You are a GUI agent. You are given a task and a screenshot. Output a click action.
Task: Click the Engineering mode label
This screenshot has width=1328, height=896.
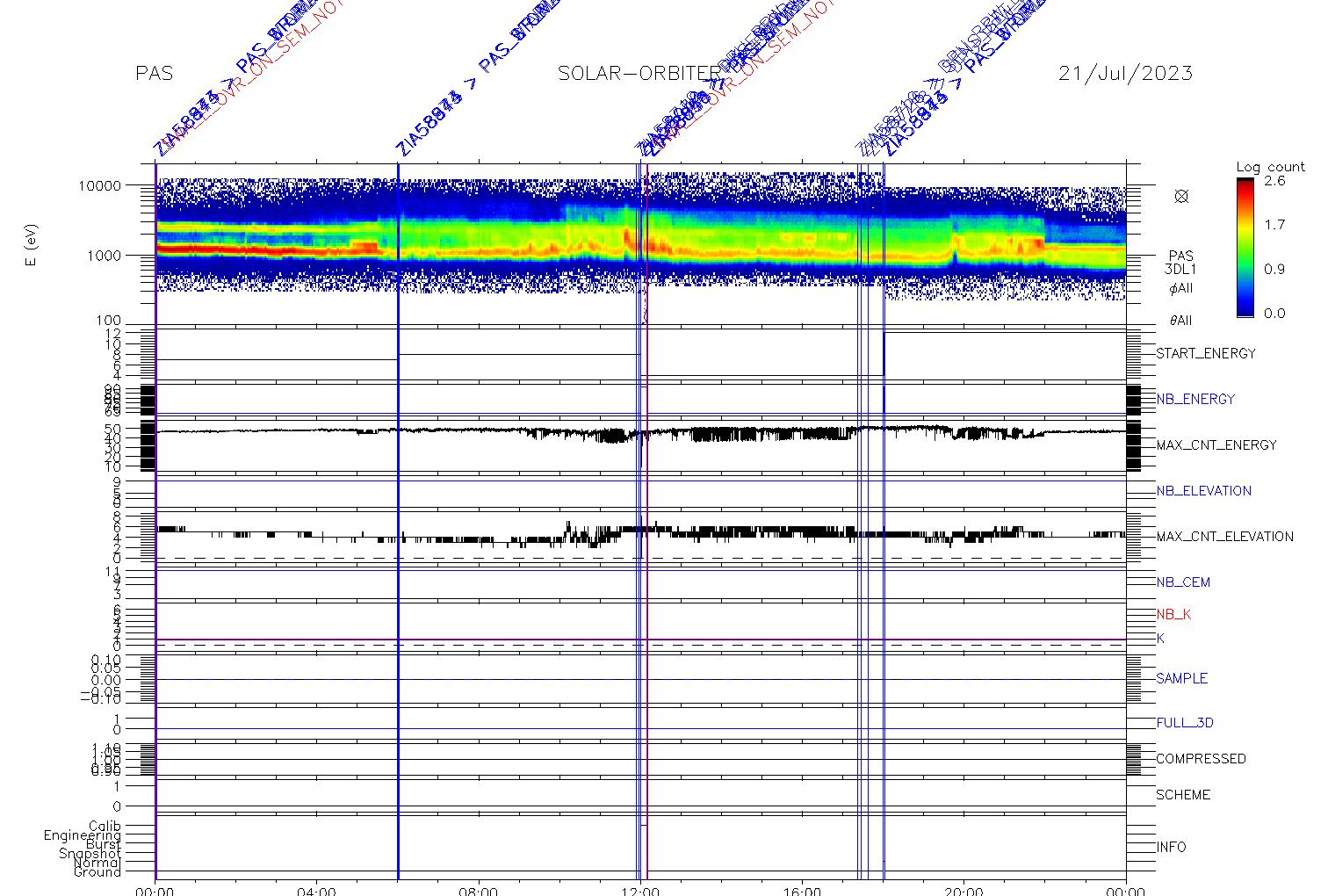coord(83,835)
